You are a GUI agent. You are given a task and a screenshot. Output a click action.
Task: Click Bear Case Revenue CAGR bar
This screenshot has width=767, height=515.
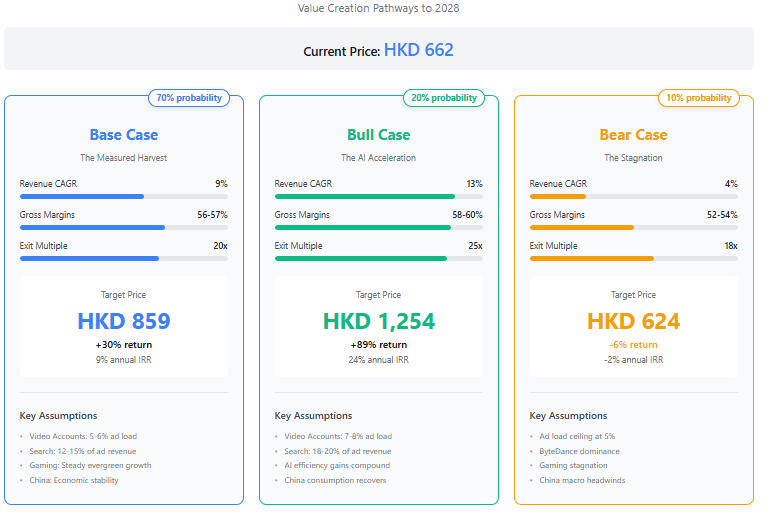click(633, 197)
